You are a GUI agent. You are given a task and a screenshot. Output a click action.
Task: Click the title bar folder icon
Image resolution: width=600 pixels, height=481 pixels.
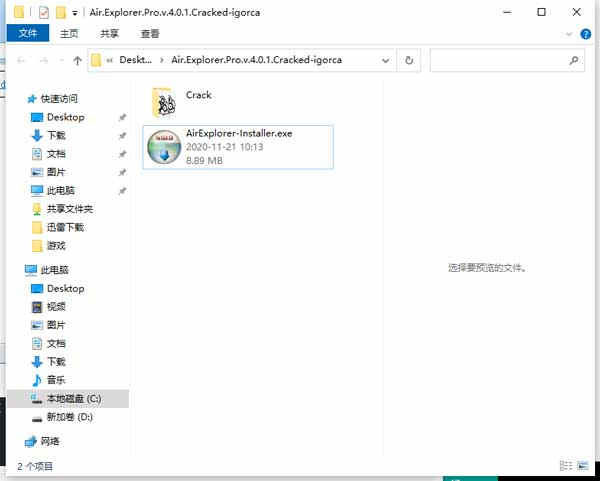(19, 12)
